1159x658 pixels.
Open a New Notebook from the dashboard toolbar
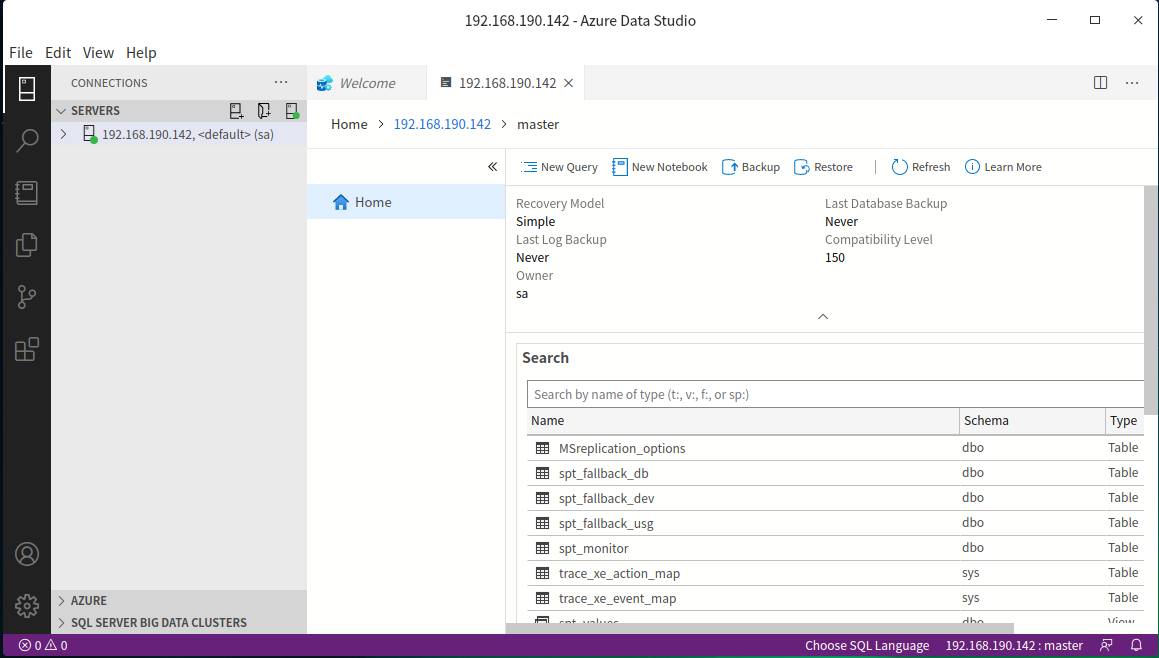point(660,166)
